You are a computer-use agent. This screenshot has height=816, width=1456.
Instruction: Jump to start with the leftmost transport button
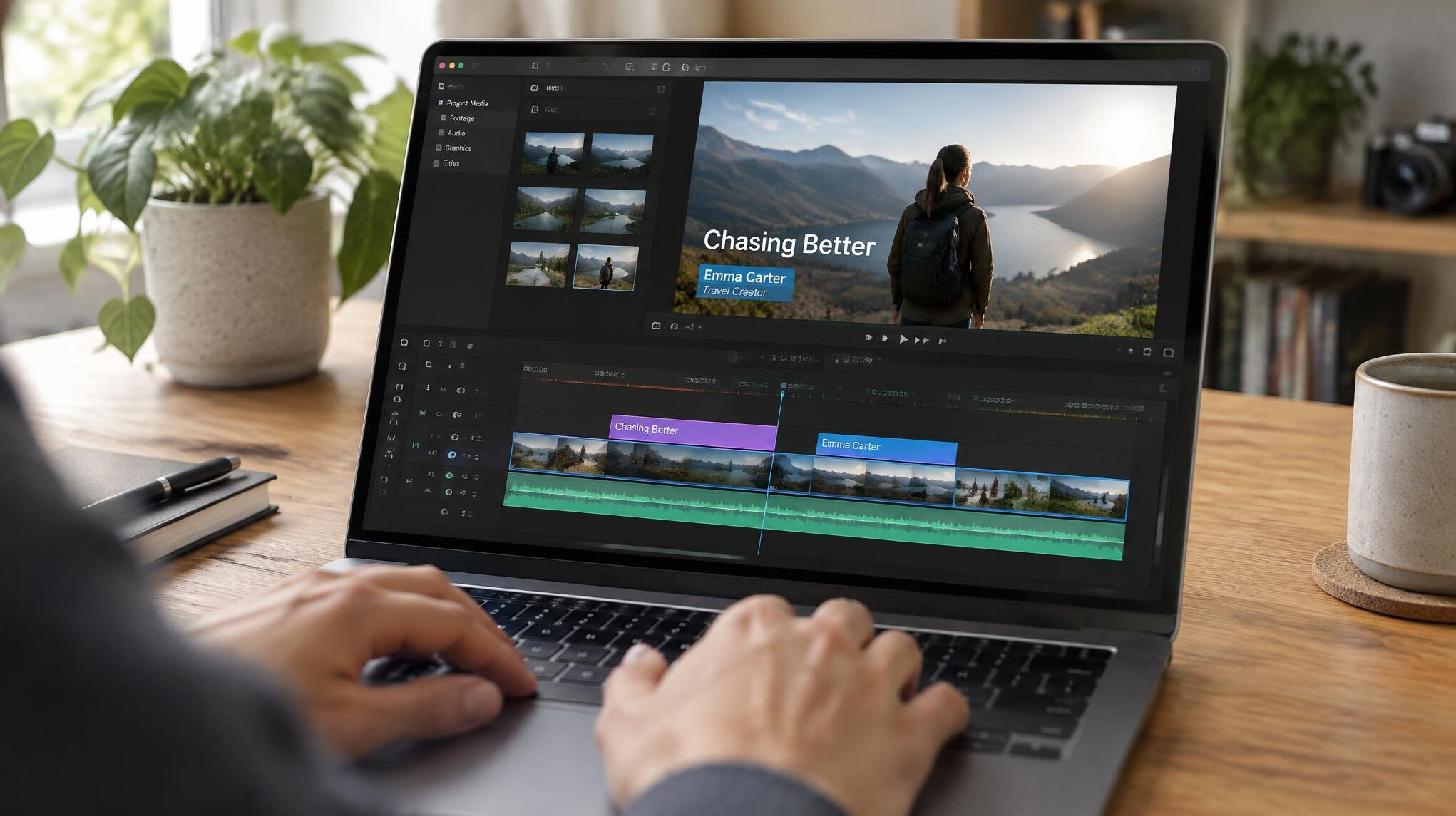[x=868, y=338]
